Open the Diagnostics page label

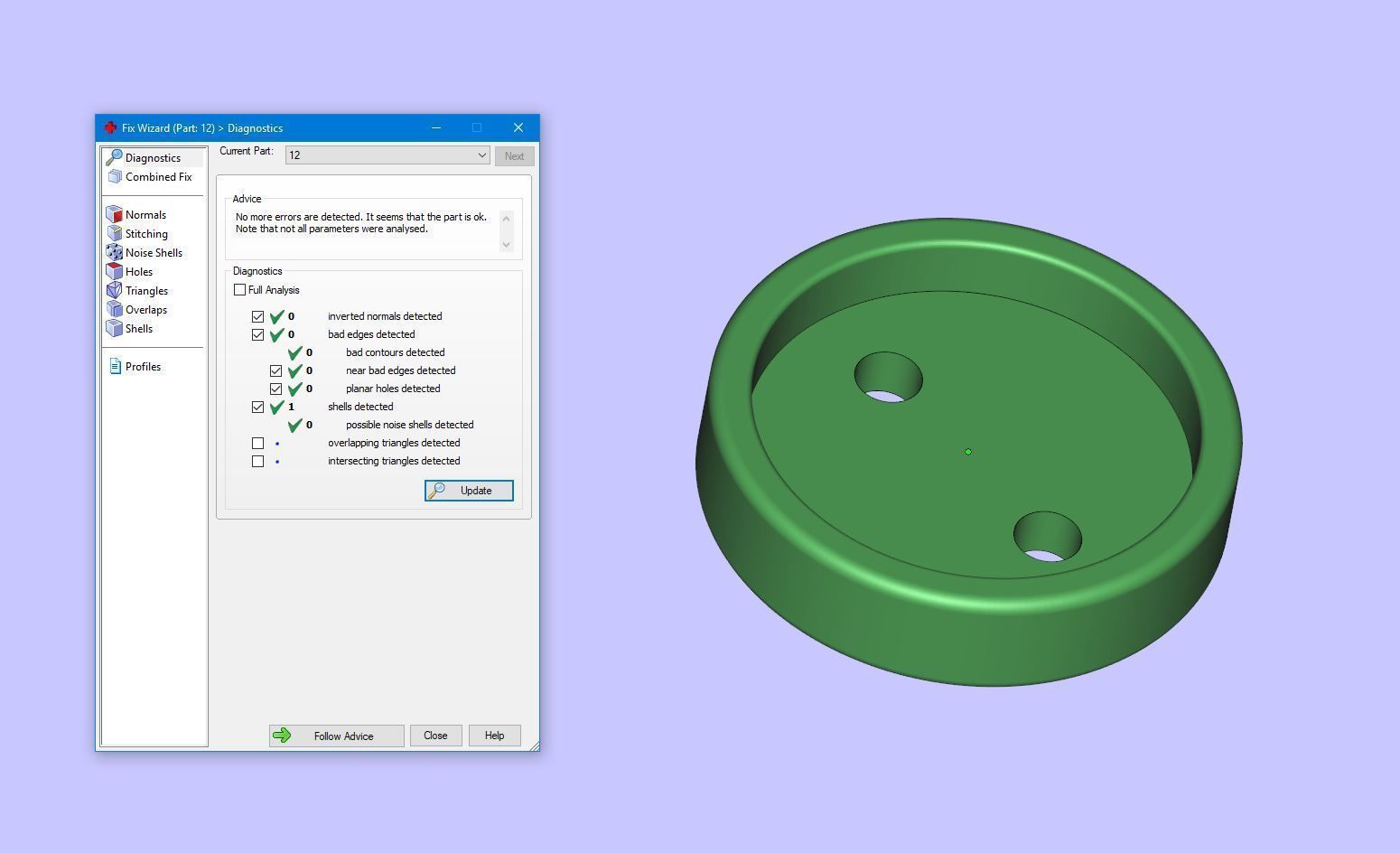tap(153, 158)
